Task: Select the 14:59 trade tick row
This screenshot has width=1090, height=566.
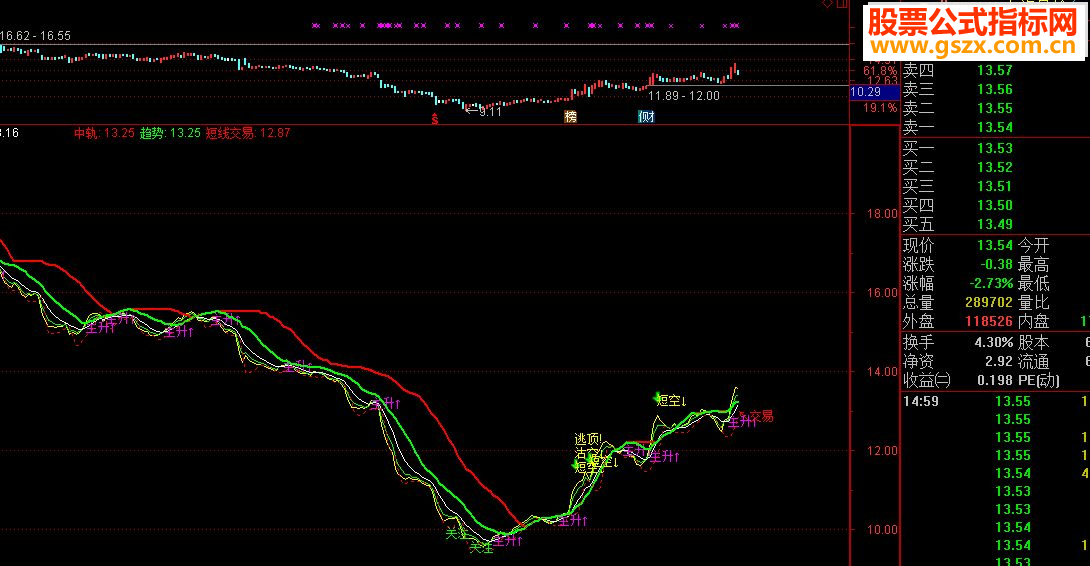Action: pyautogui.click(x=995, y=401)
